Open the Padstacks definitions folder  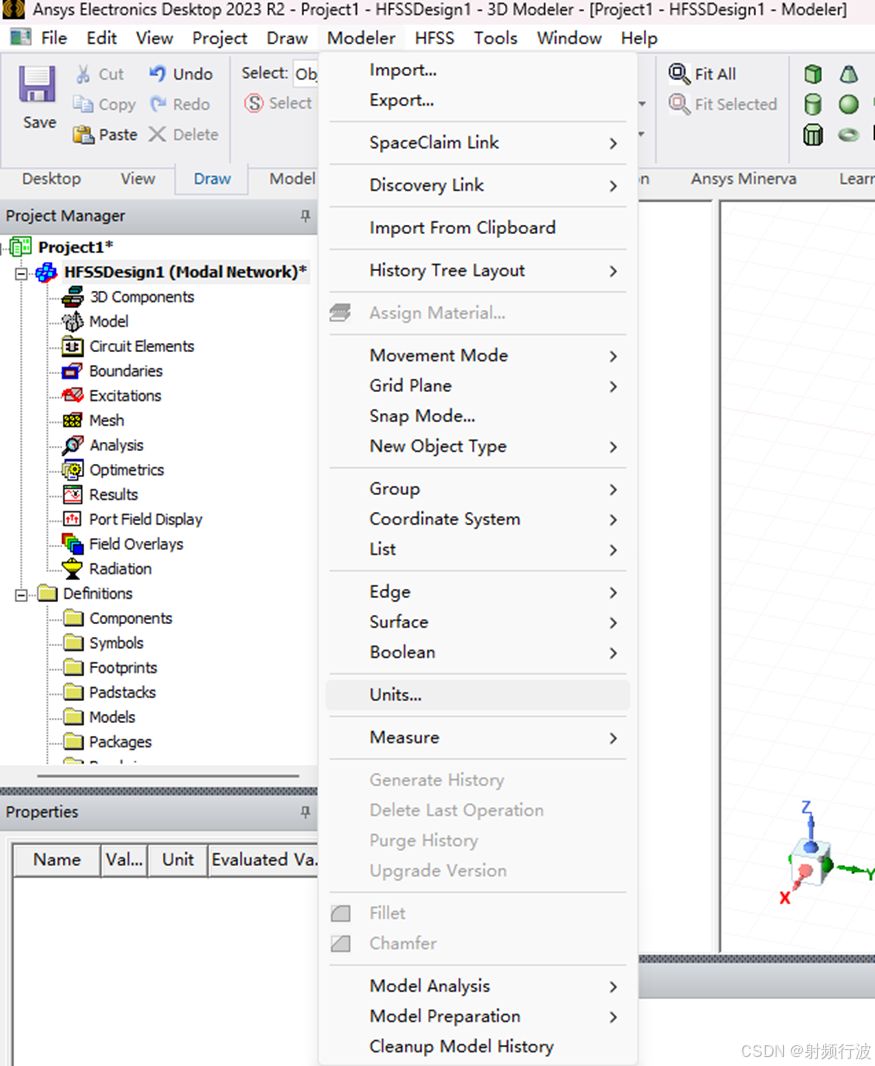point(122,693)
